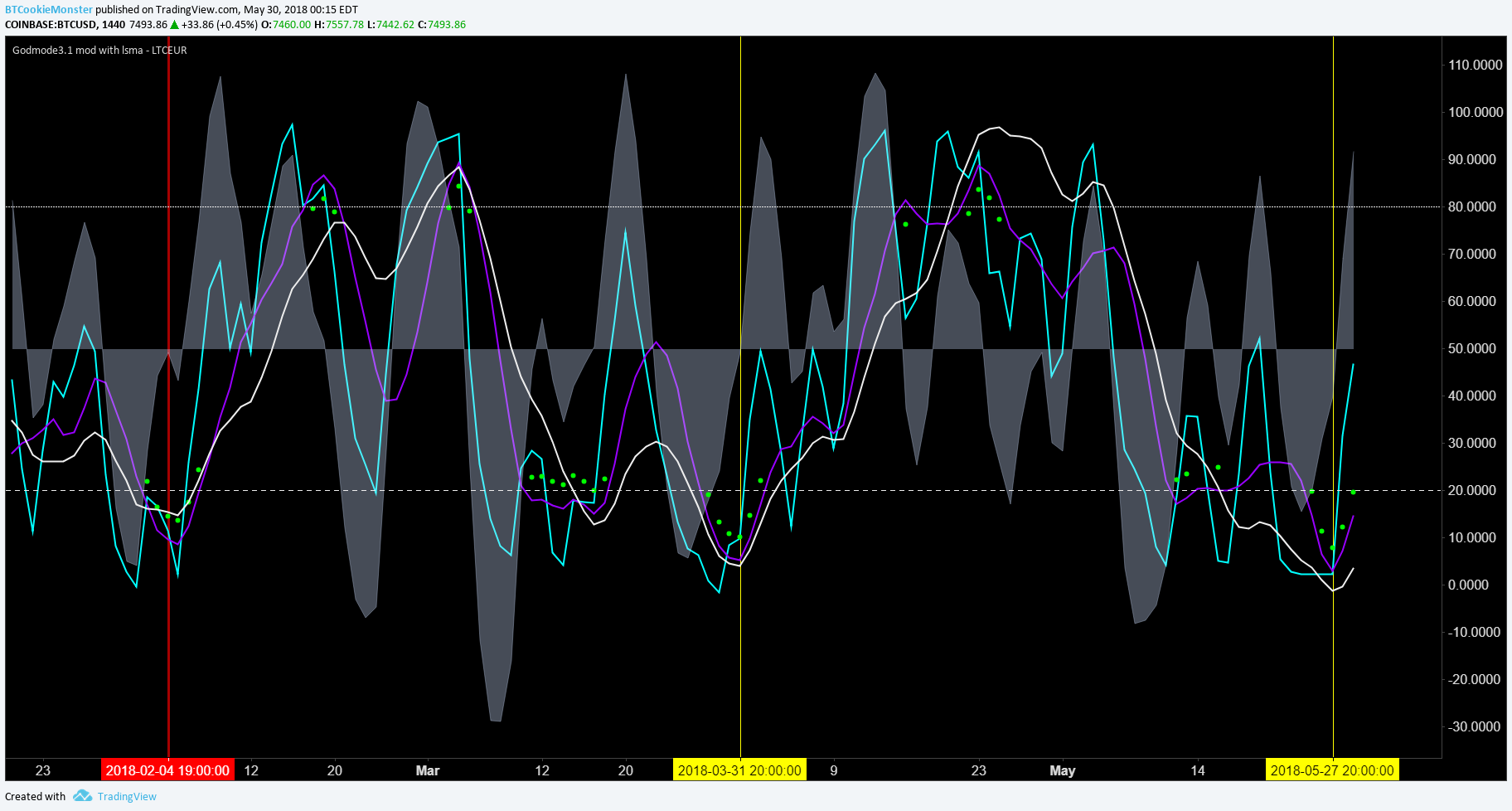
Task: Click the TradingView cloud logo icon
Action: point(82,796)
